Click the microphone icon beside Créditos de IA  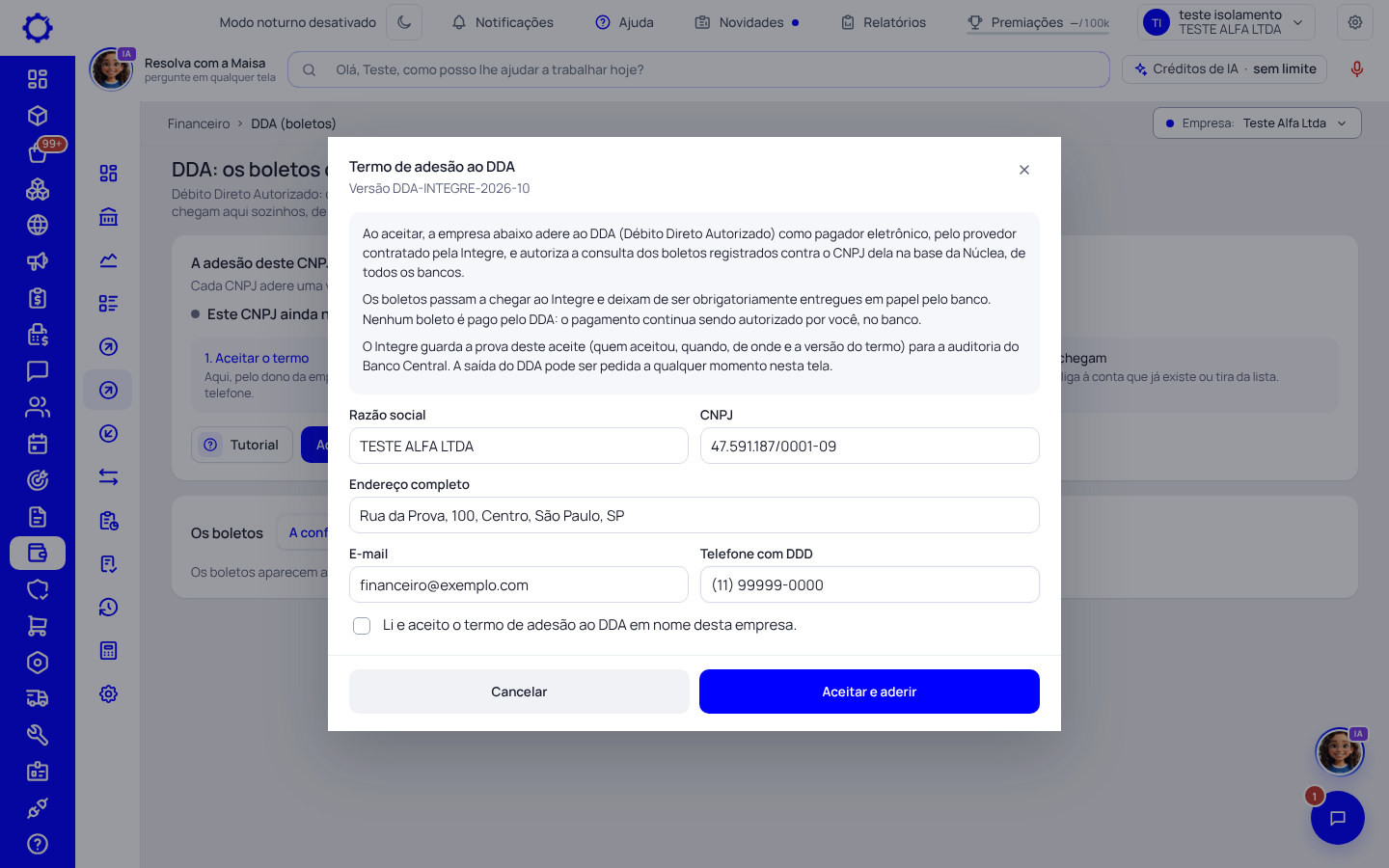pyautogui.click(x=1357, y=69)
